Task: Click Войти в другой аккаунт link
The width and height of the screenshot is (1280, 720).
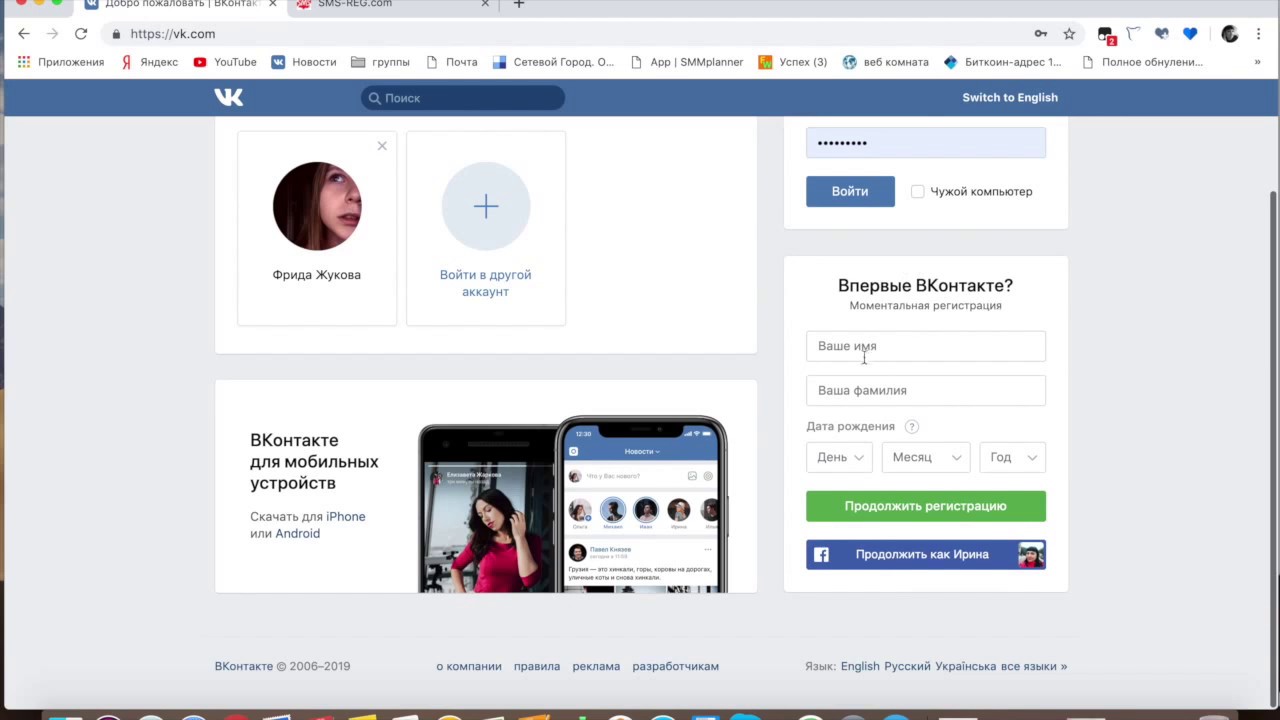Action: pyautogui.click(x=485, y=283)
